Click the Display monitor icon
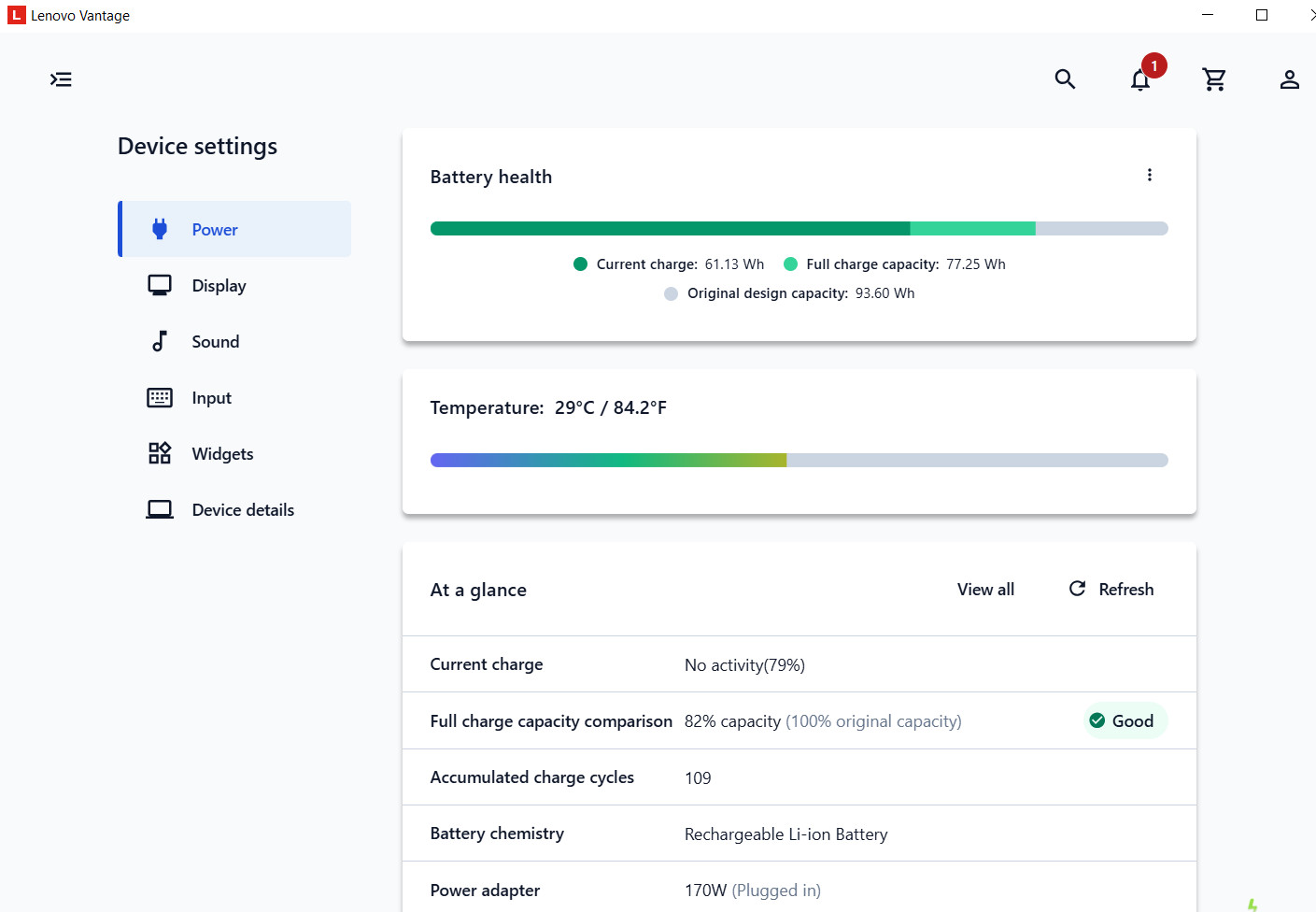Viewport: 1316px width, 912px height. pyautogui.click(x=160, y=285)
